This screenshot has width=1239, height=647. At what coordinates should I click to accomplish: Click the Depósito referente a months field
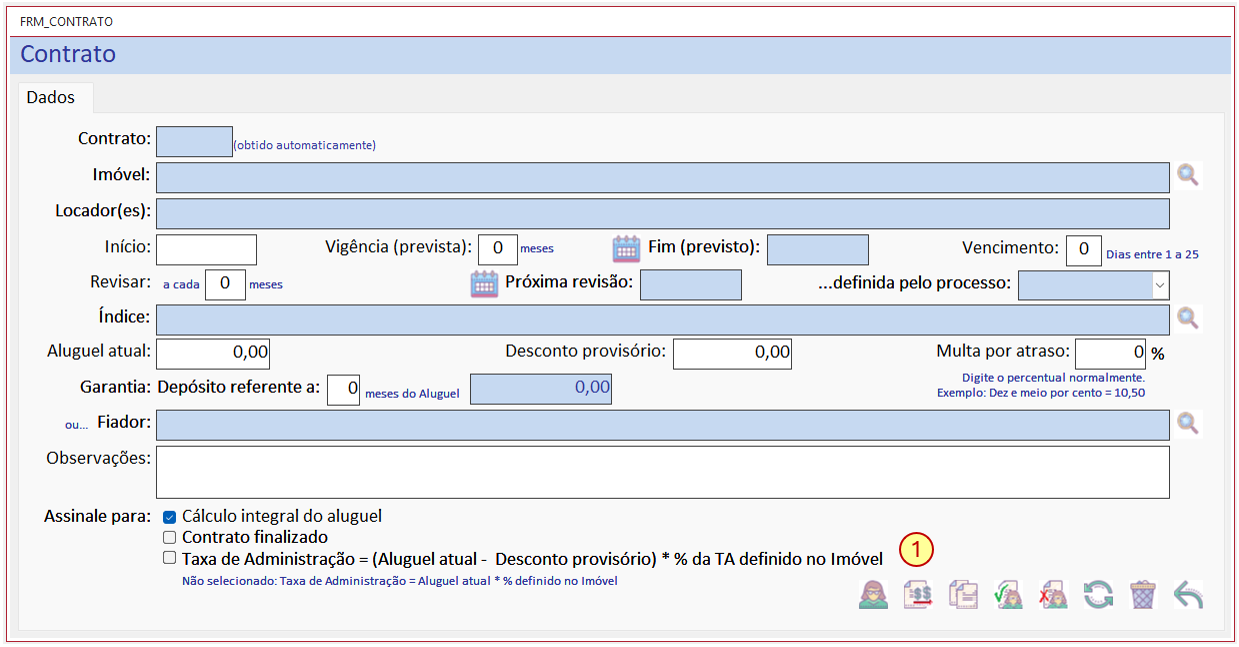tap(343, 388)
